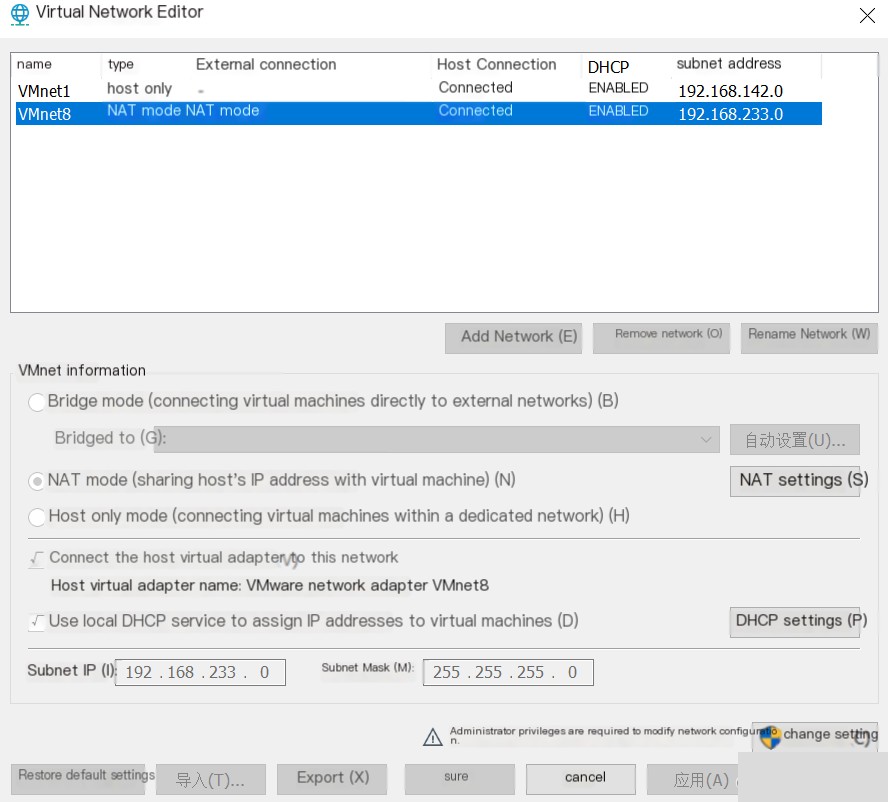Image resolution: width=888 pixels, height=802 pixels.
Task: Select Host only mode radio button
Action: click(37, 517)
